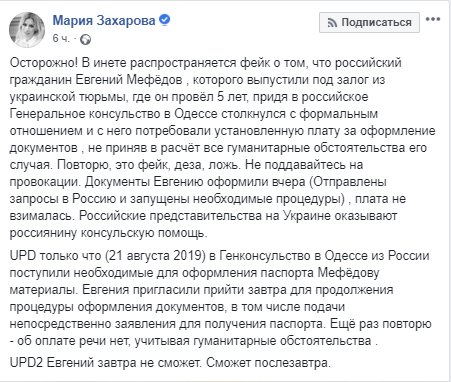Click the RSS feed icon in Подписаться

(x=332, y=23)
